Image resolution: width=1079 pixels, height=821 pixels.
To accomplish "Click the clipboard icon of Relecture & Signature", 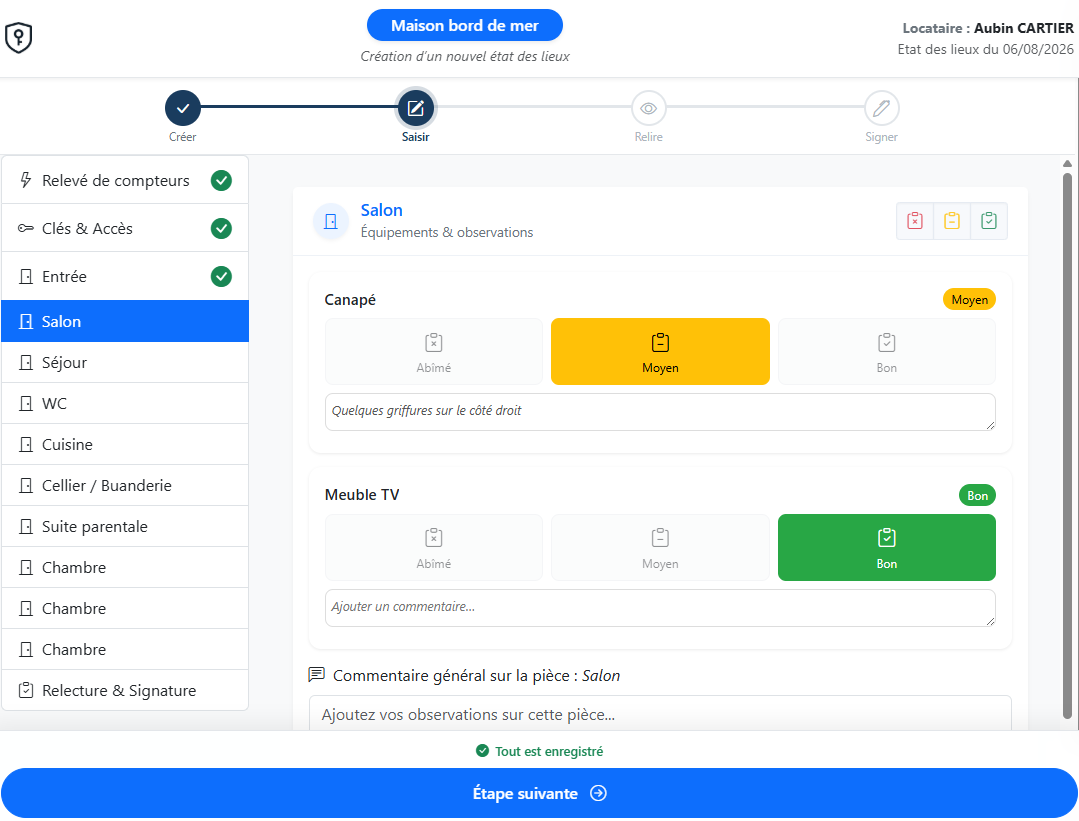I will [x=26, y=690].
